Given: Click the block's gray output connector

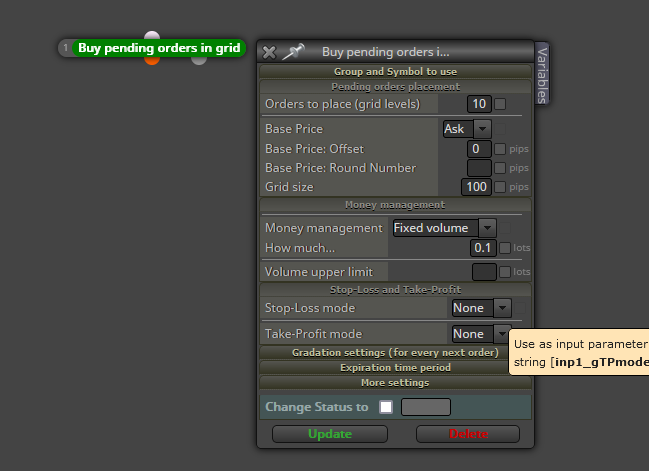Looking at the screenshot, I should click(x=199, y=60).
